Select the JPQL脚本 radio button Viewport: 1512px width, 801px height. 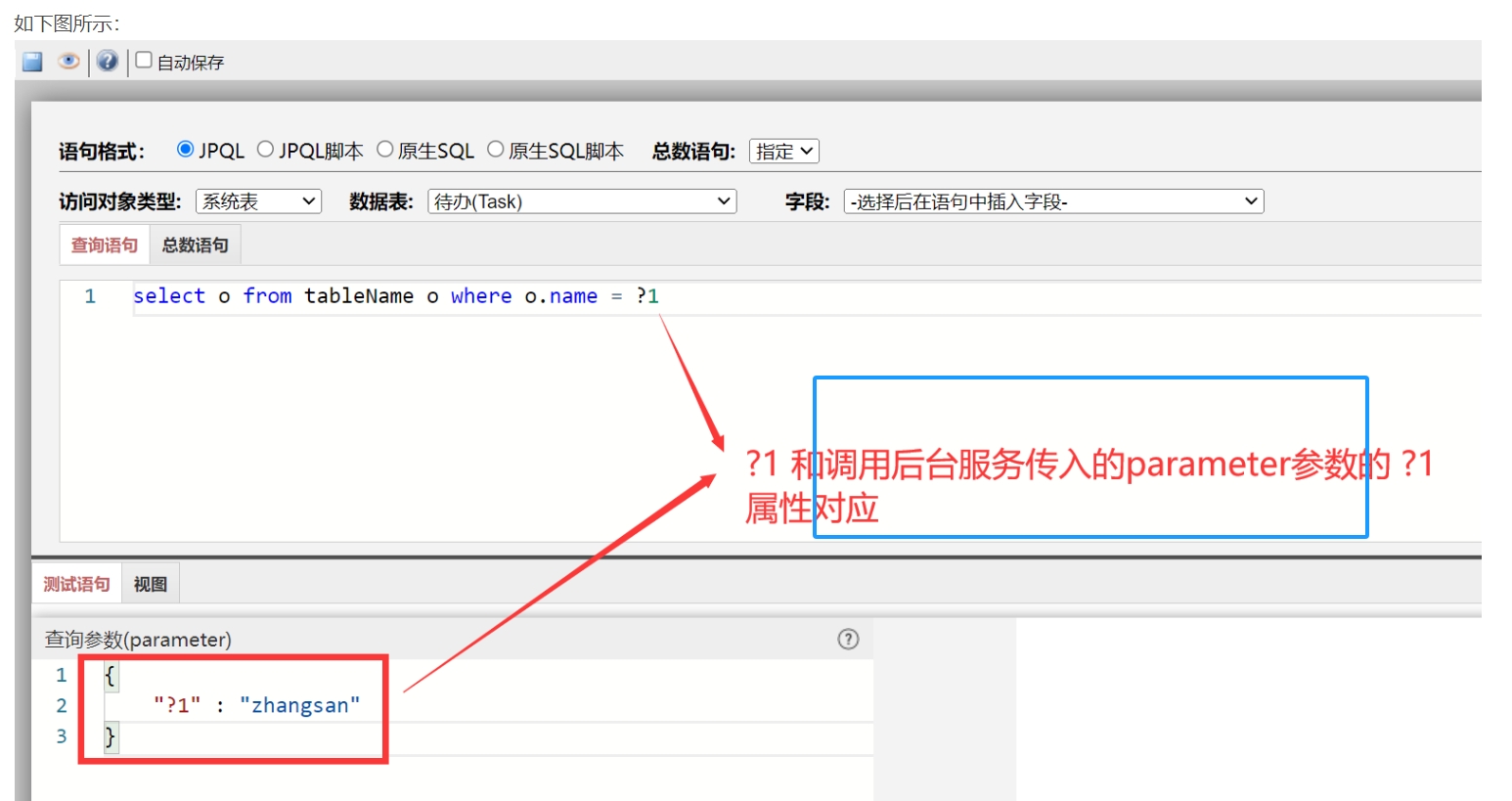tap(265, 148)
